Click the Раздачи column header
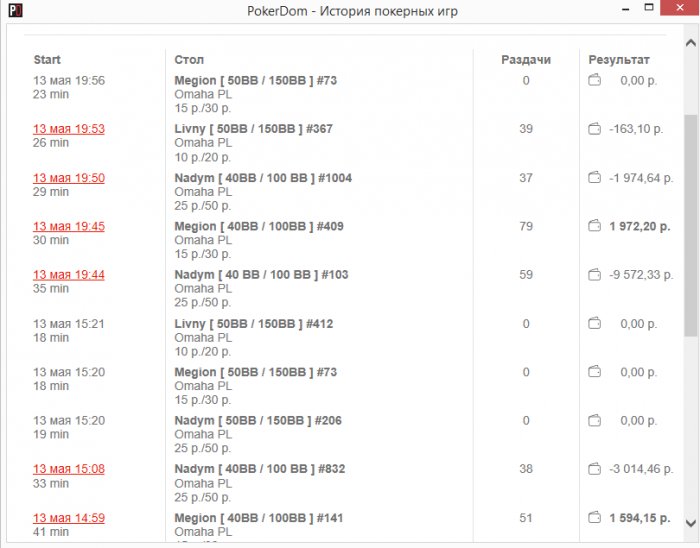The width and height of the screenshot is (700, 548). click(x=526, y=60)
